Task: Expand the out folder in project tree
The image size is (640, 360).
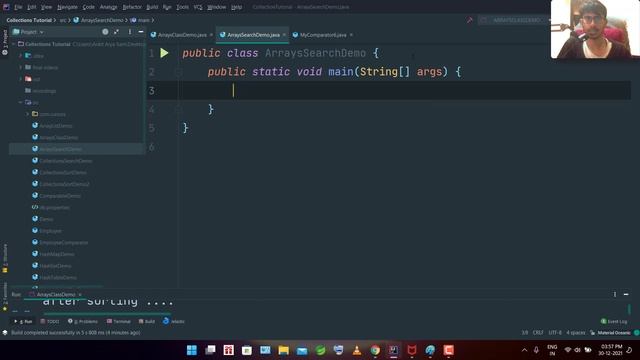Action: [x=20, y=79]
